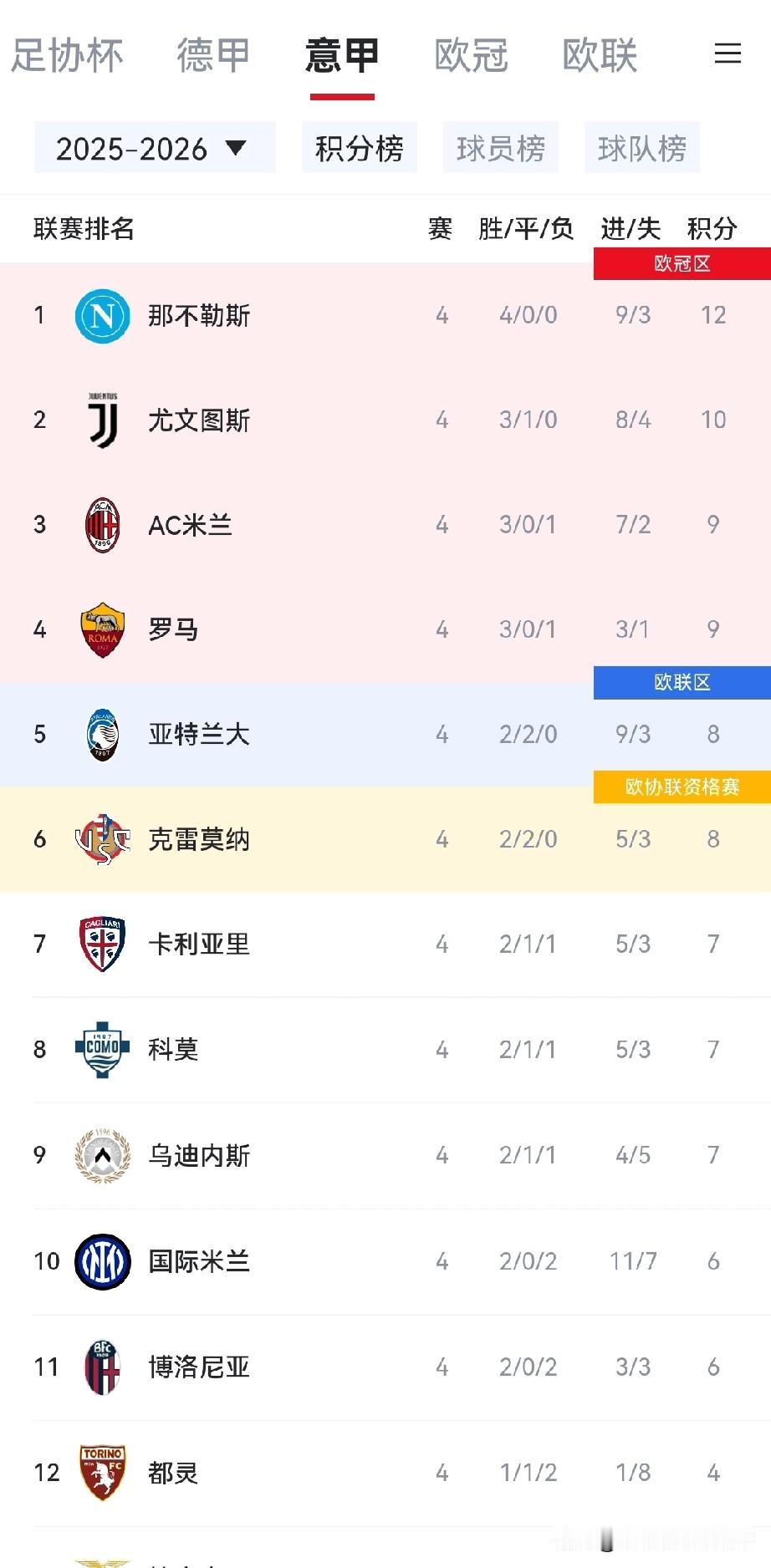This screenshot has height=1568, width=771.
Task: Show the 球队榜 team rankings
Action: tap(642, 148)
